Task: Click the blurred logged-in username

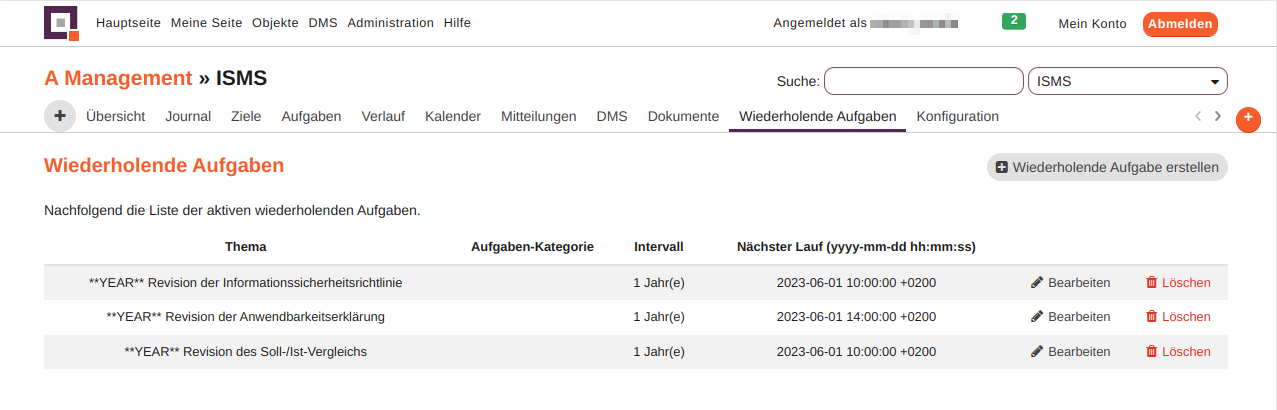Action: coord(915,23)
